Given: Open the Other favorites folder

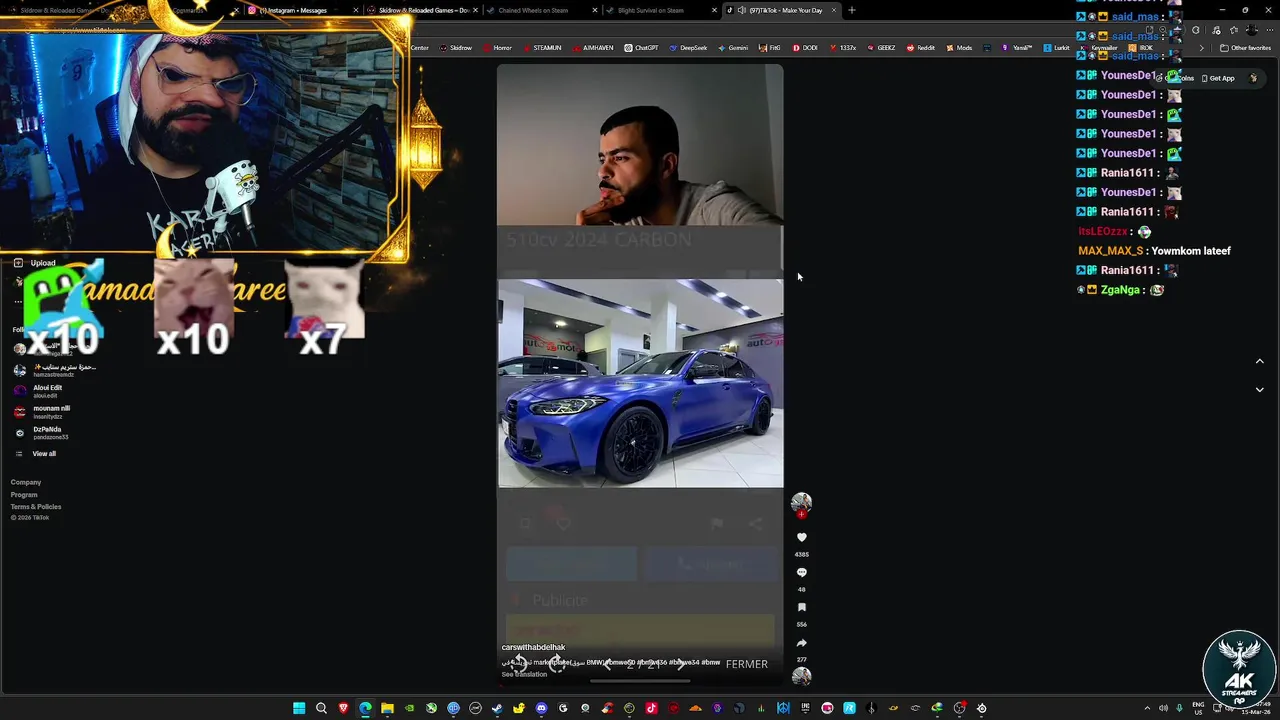Looking at the screenshot, I should click(1245, 48).
